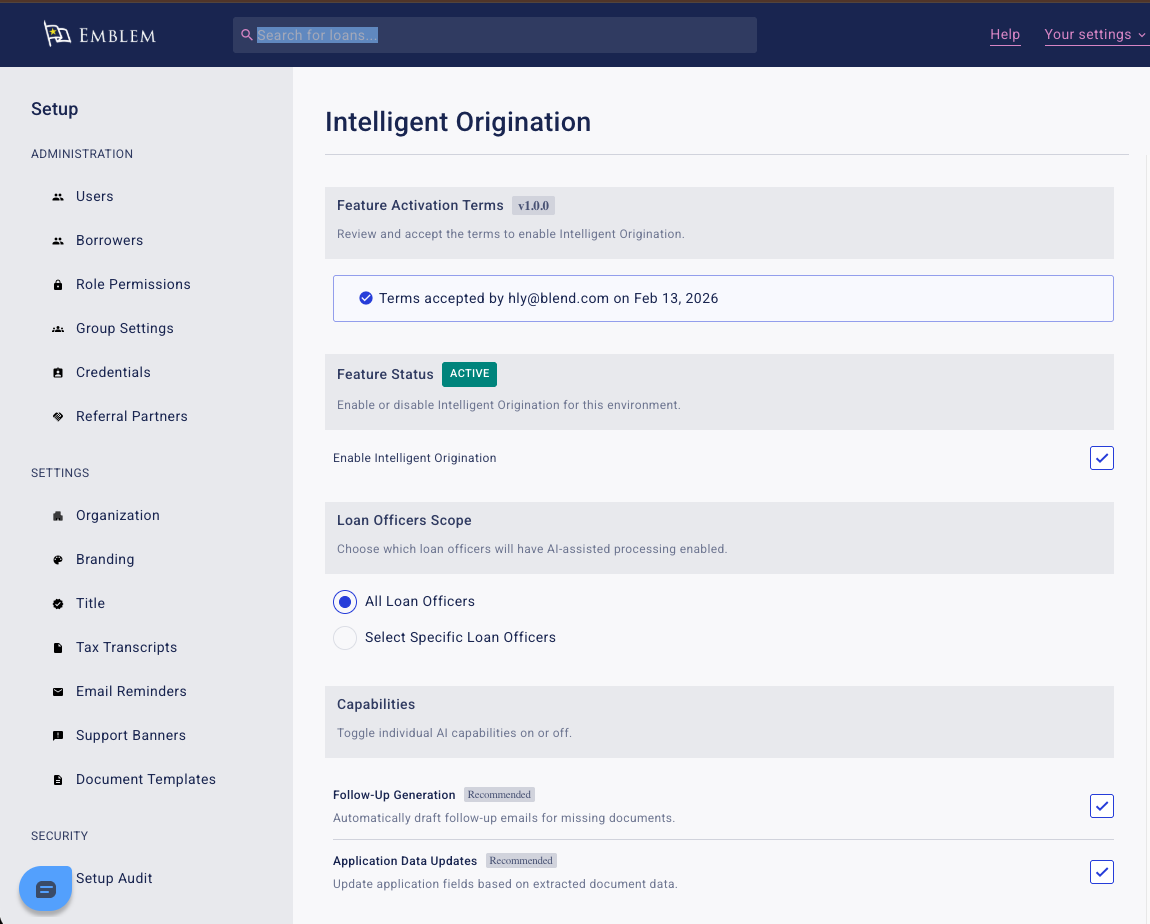Disable the Enable Intelligent Origination checkbox
1150x924 pixels.
[1101, 458]
